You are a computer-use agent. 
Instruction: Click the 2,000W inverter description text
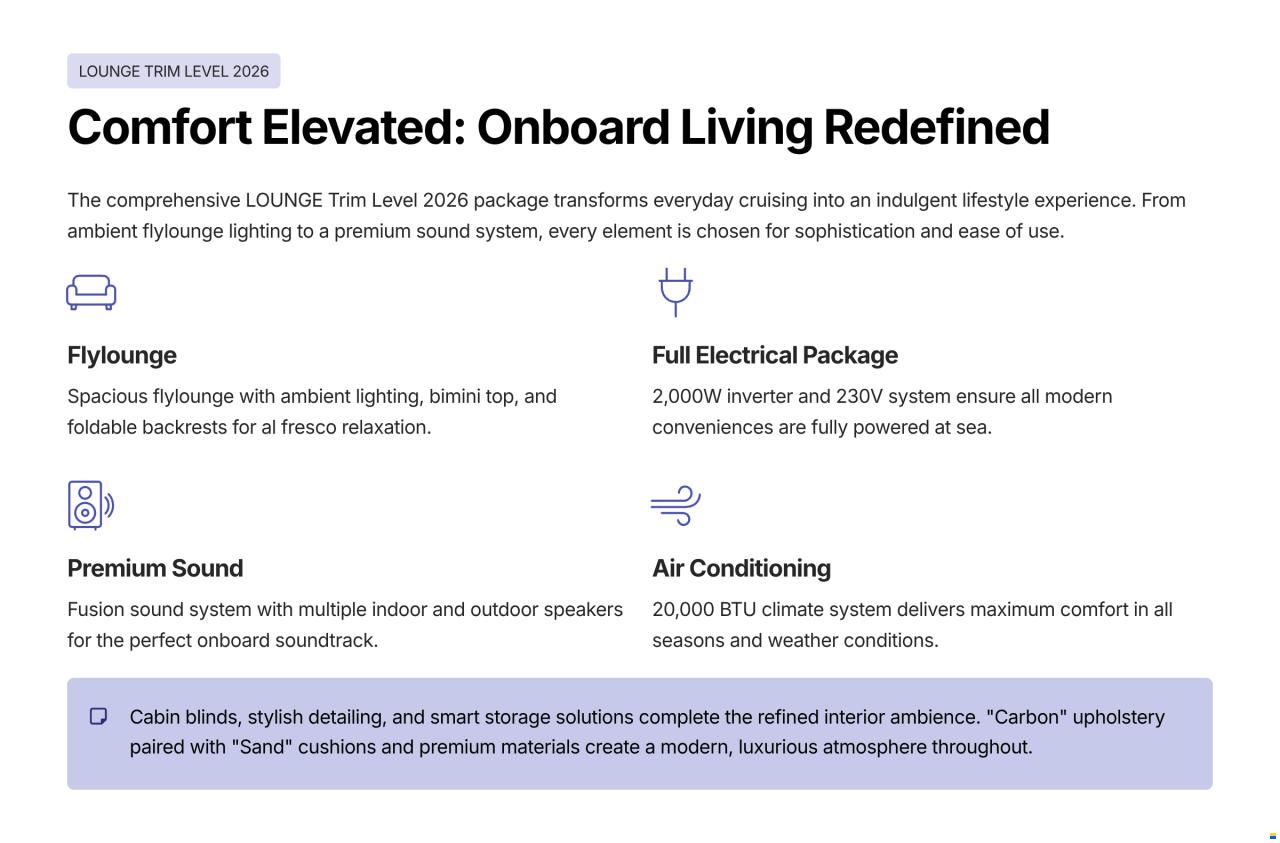882,411
